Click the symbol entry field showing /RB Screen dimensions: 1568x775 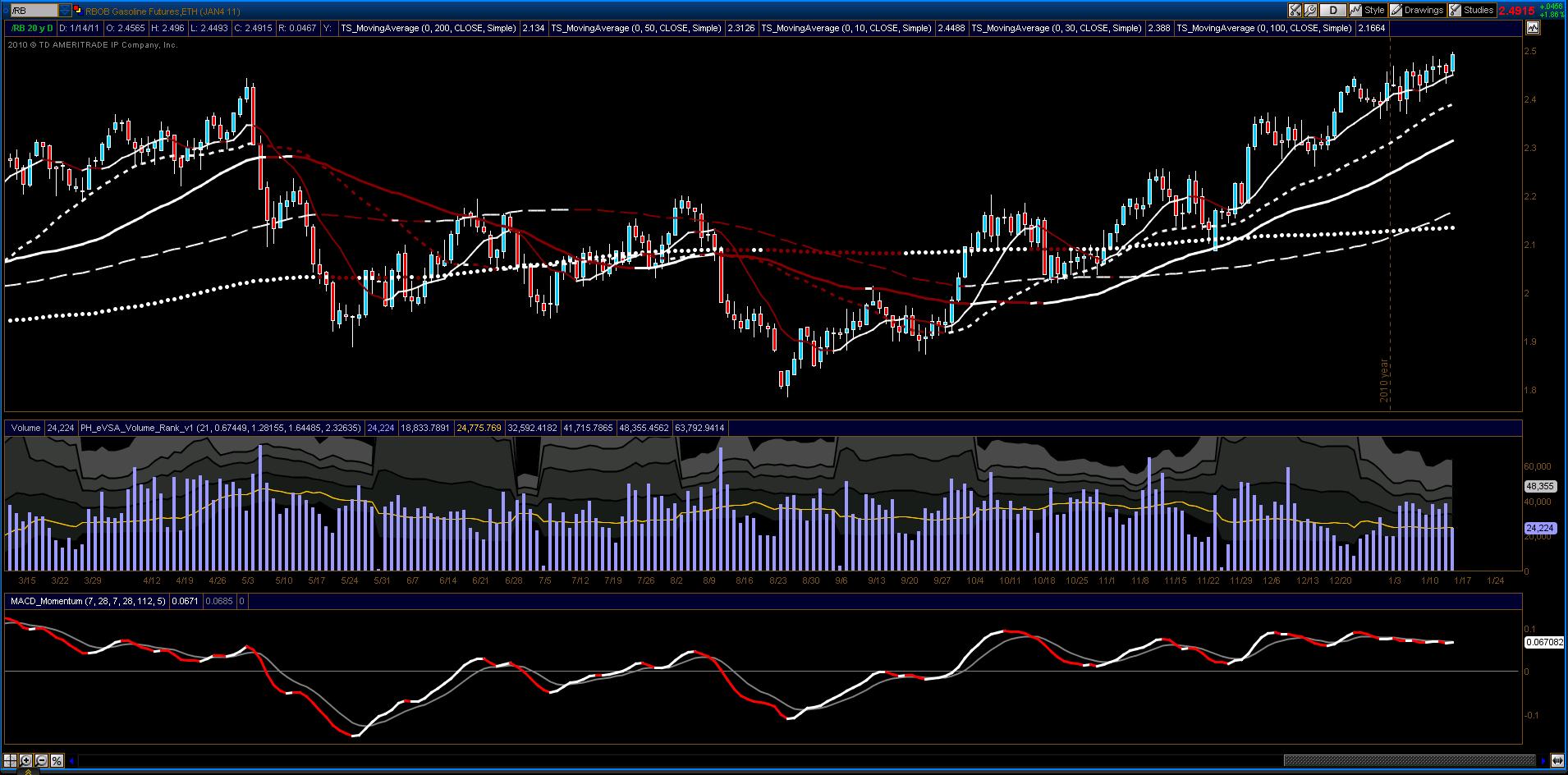(x=33, y=11)
